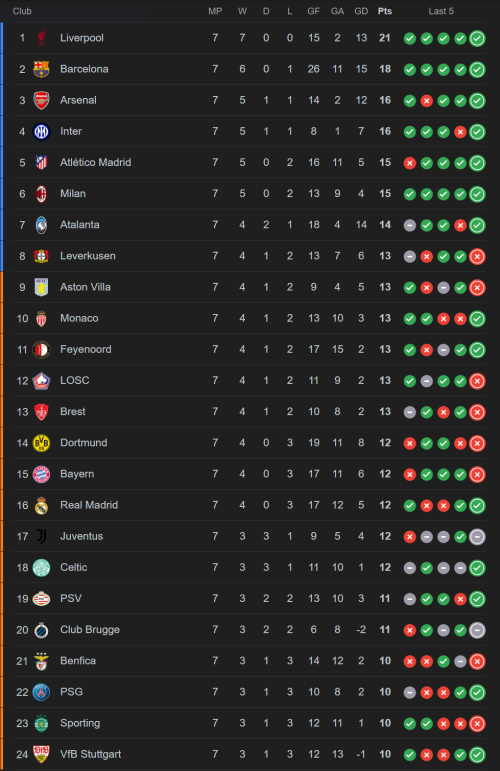Click the Juventus J logo
Screen dimensions: 500x771
click(41, 536)
